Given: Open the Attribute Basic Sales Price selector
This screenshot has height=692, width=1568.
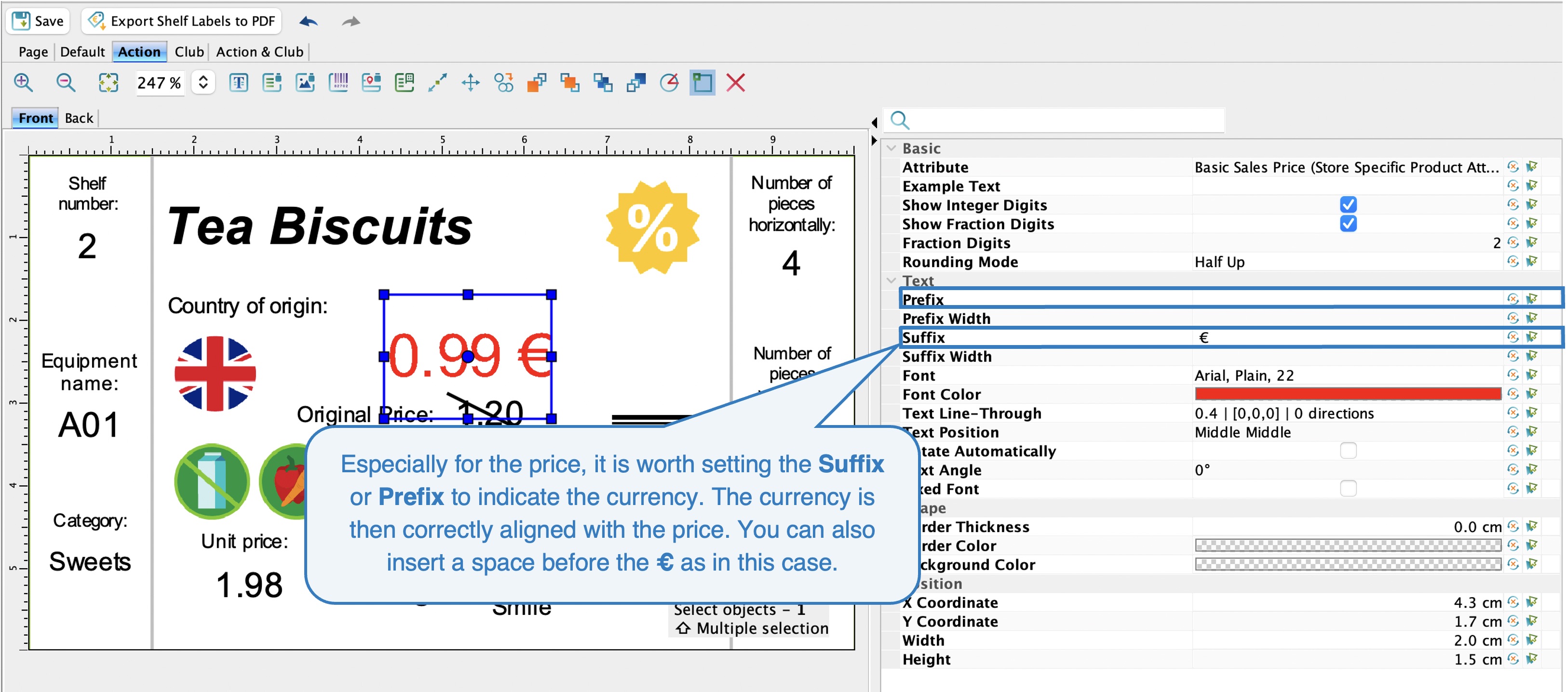Looking at the screenshot, I should [x=1348, y=167].
